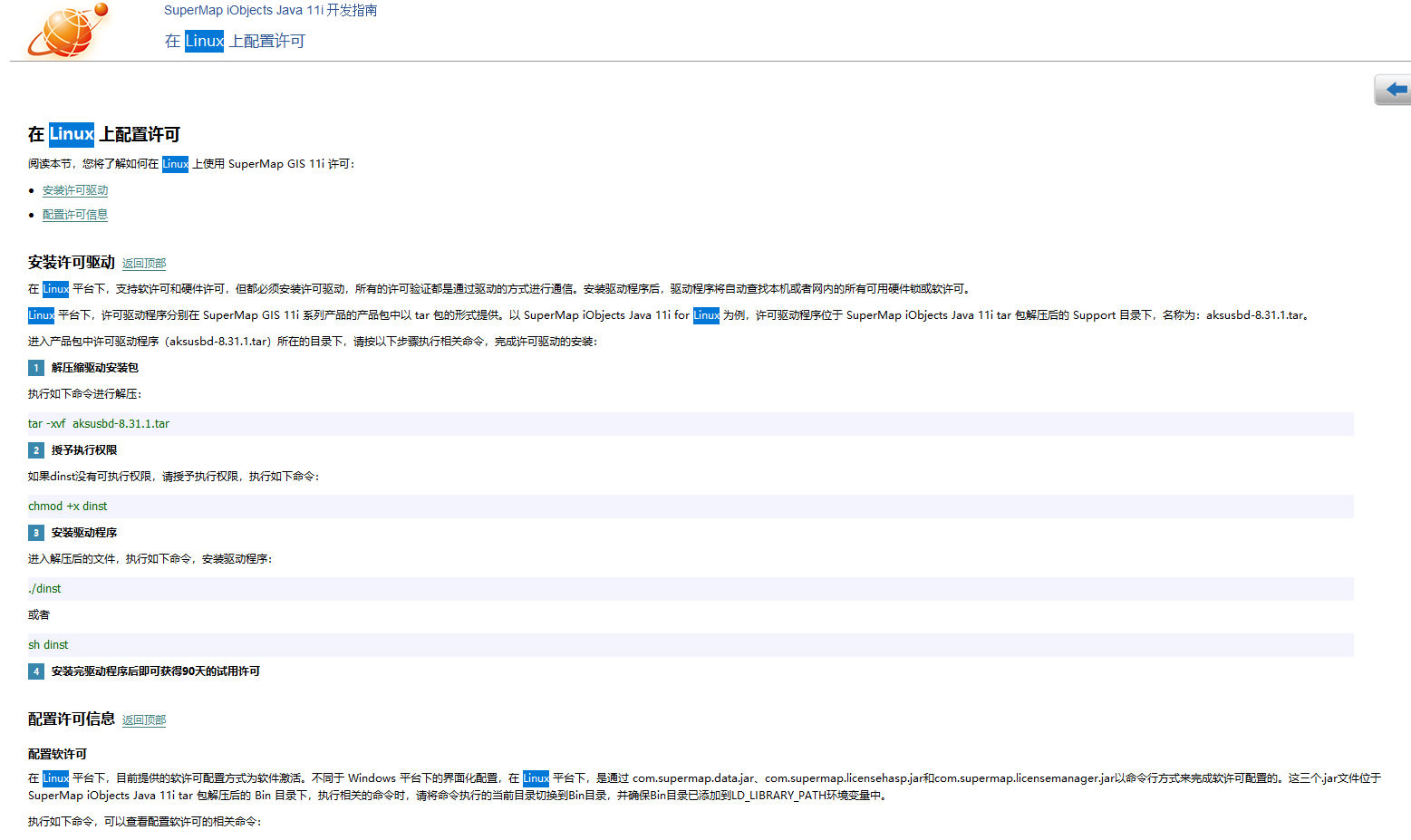Click the step text 安装完驱动程序后即可获得90天的试用许可
The height and width of the screenshot is (840, 1411).
click(156, 671)
